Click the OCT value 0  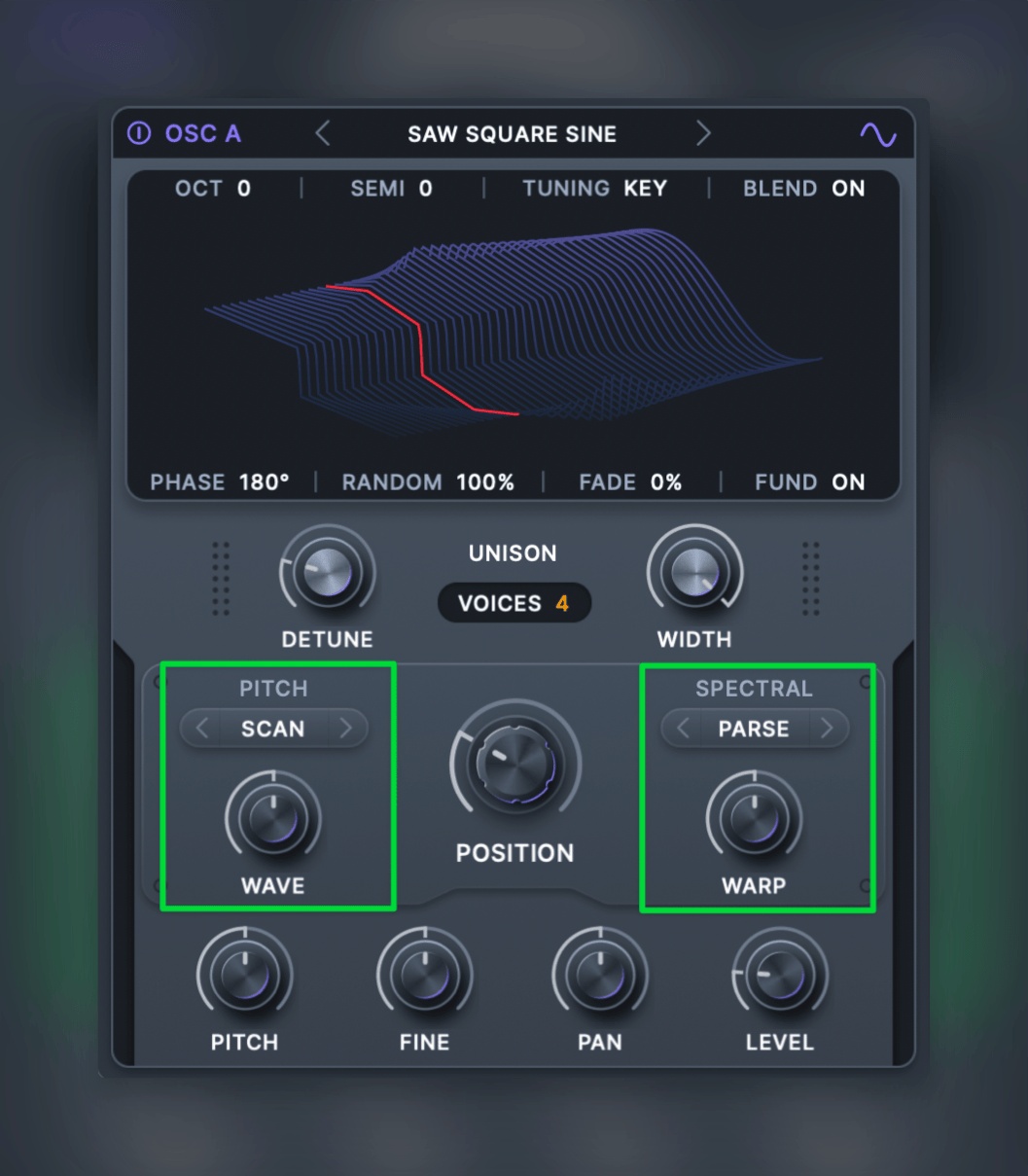click(x=244, y=189)
